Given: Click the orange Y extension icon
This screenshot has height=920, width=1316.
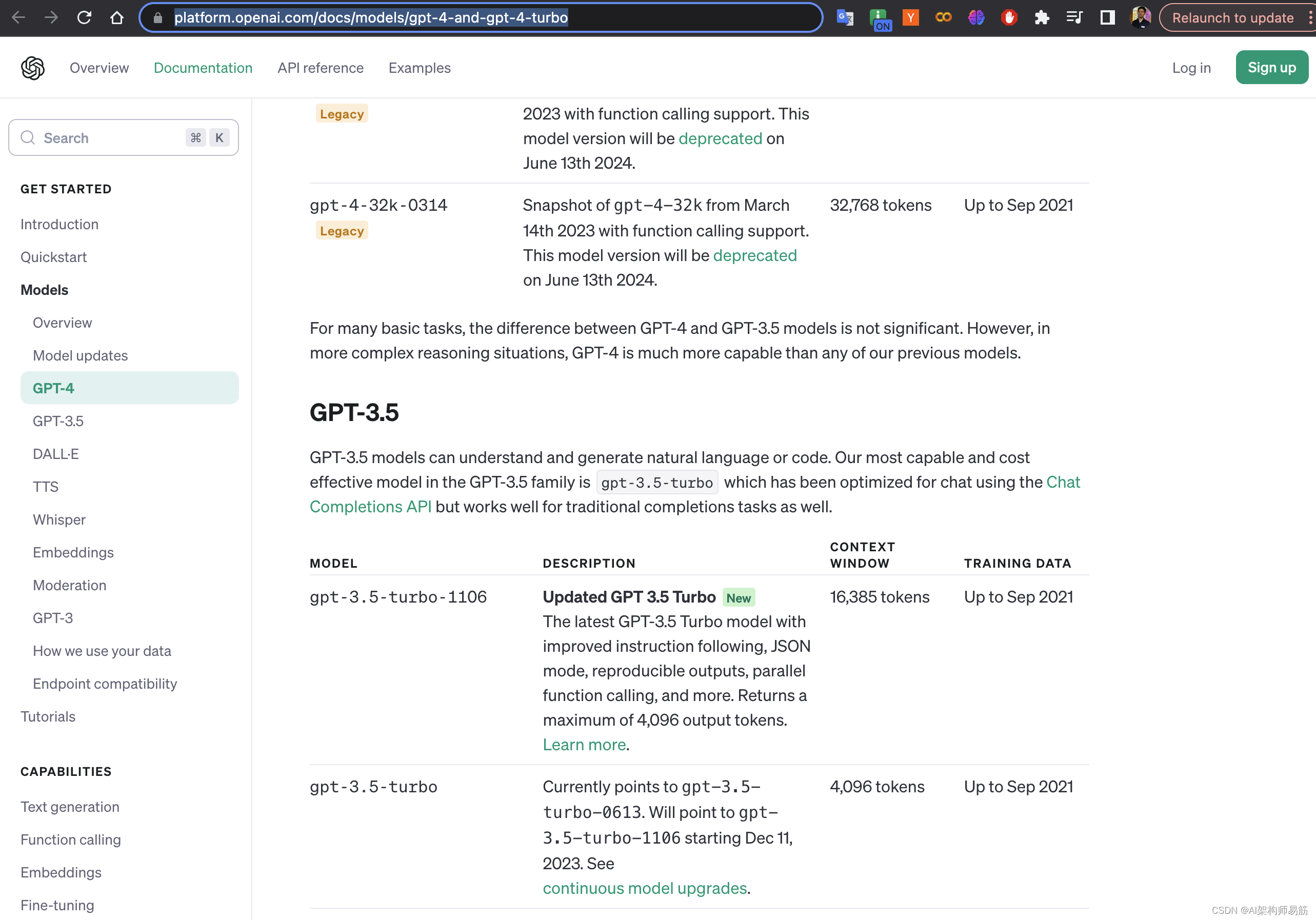Looking at the screenshot, I should 910,17.
